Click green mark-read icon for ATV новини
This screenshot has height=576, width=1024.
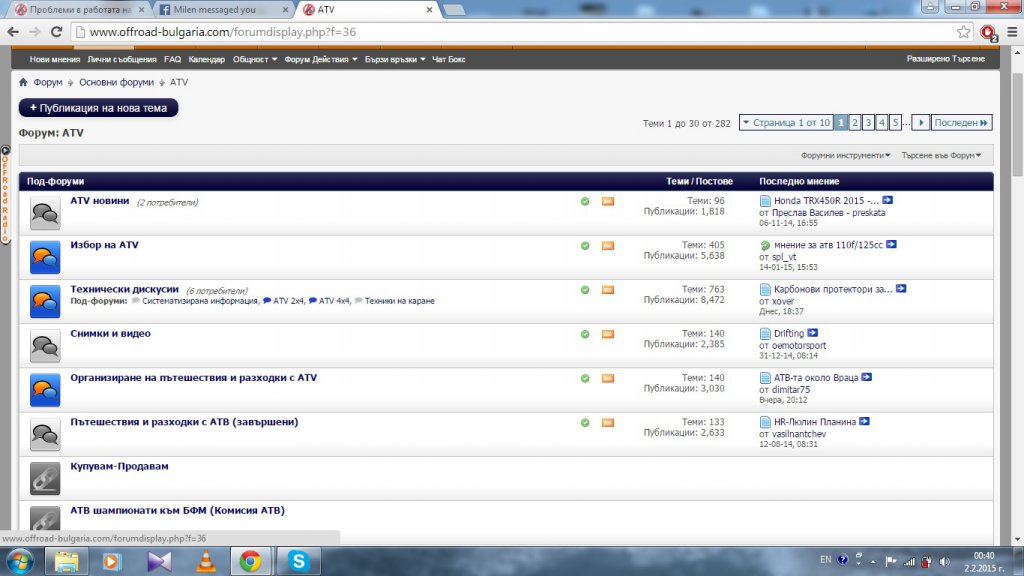(x=585, y=201)
